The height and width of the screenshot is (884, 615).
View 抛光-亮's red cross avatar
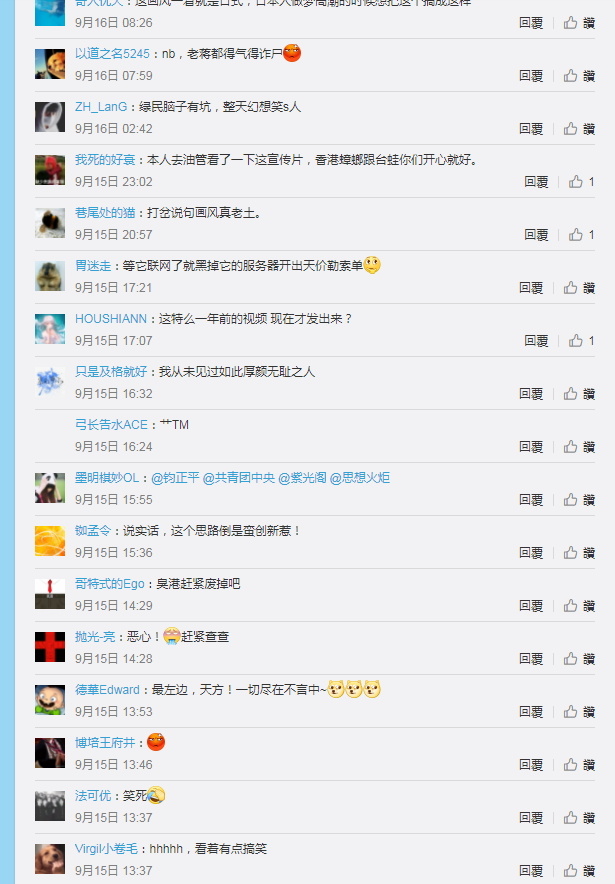tap(50, 647)
